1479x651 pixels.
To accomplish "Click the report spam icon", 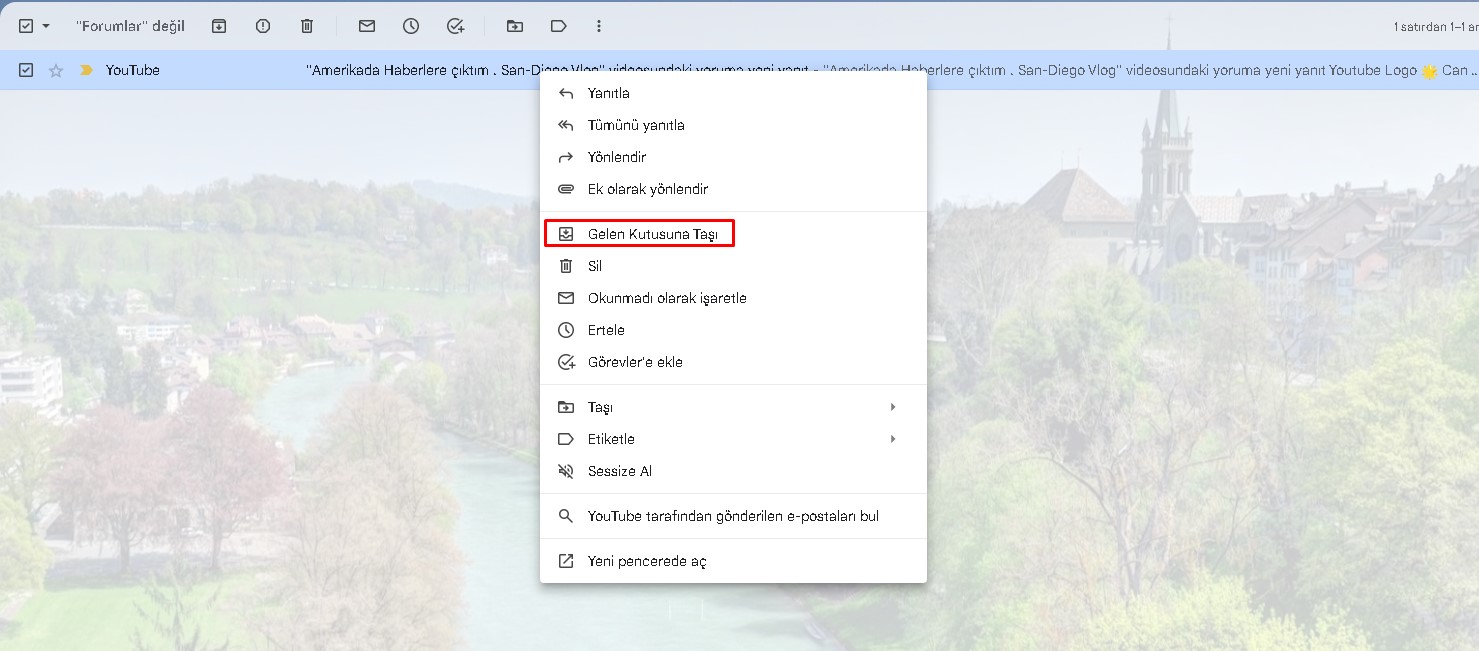I will [262, 25].
